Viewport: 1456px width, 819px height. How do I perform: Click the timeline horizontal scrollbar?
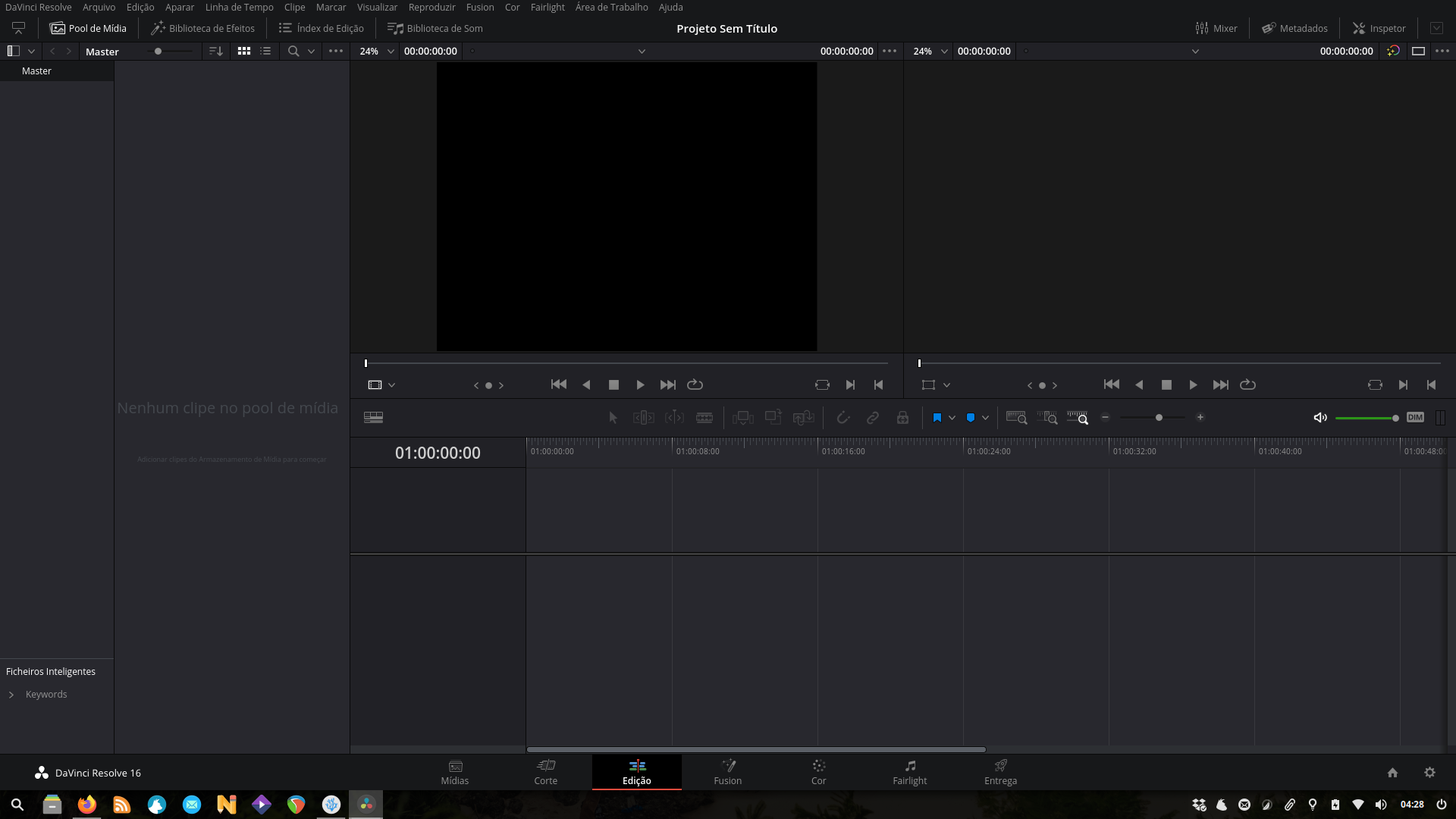[x=756, y=750]
